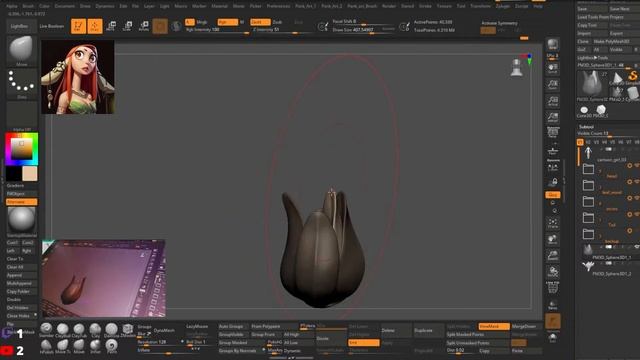
Task: Expand the Tail subtool folder
Action: (x=588, y=217)
